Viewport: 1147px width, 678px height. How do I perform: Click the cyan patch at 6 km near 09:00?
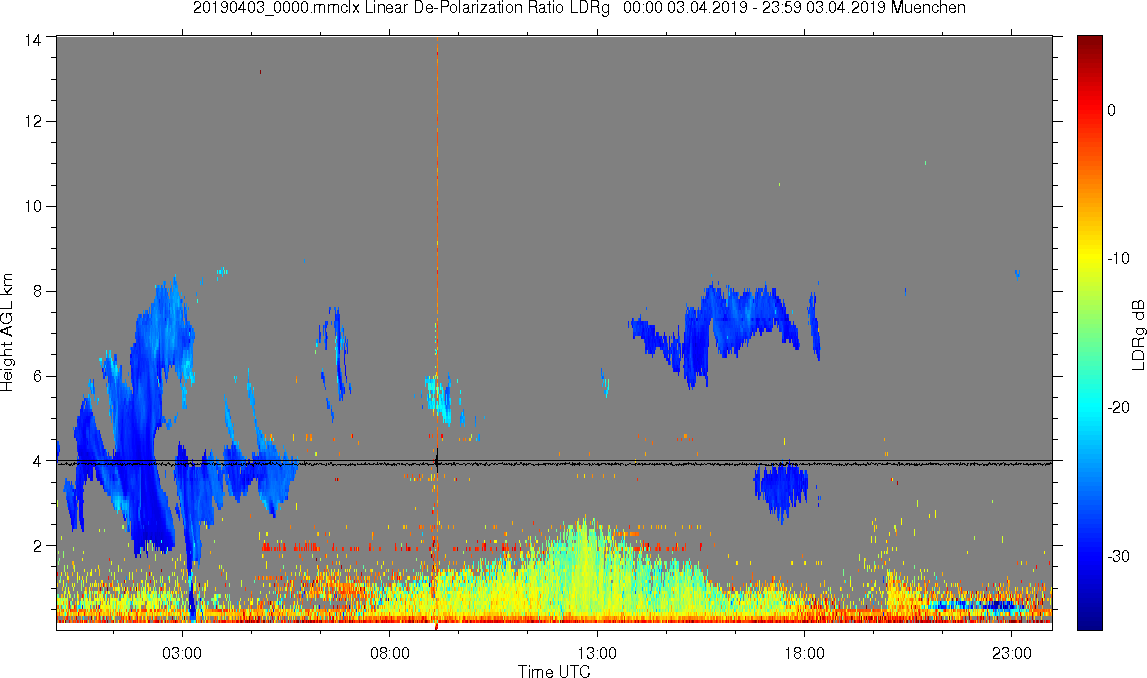441,399
